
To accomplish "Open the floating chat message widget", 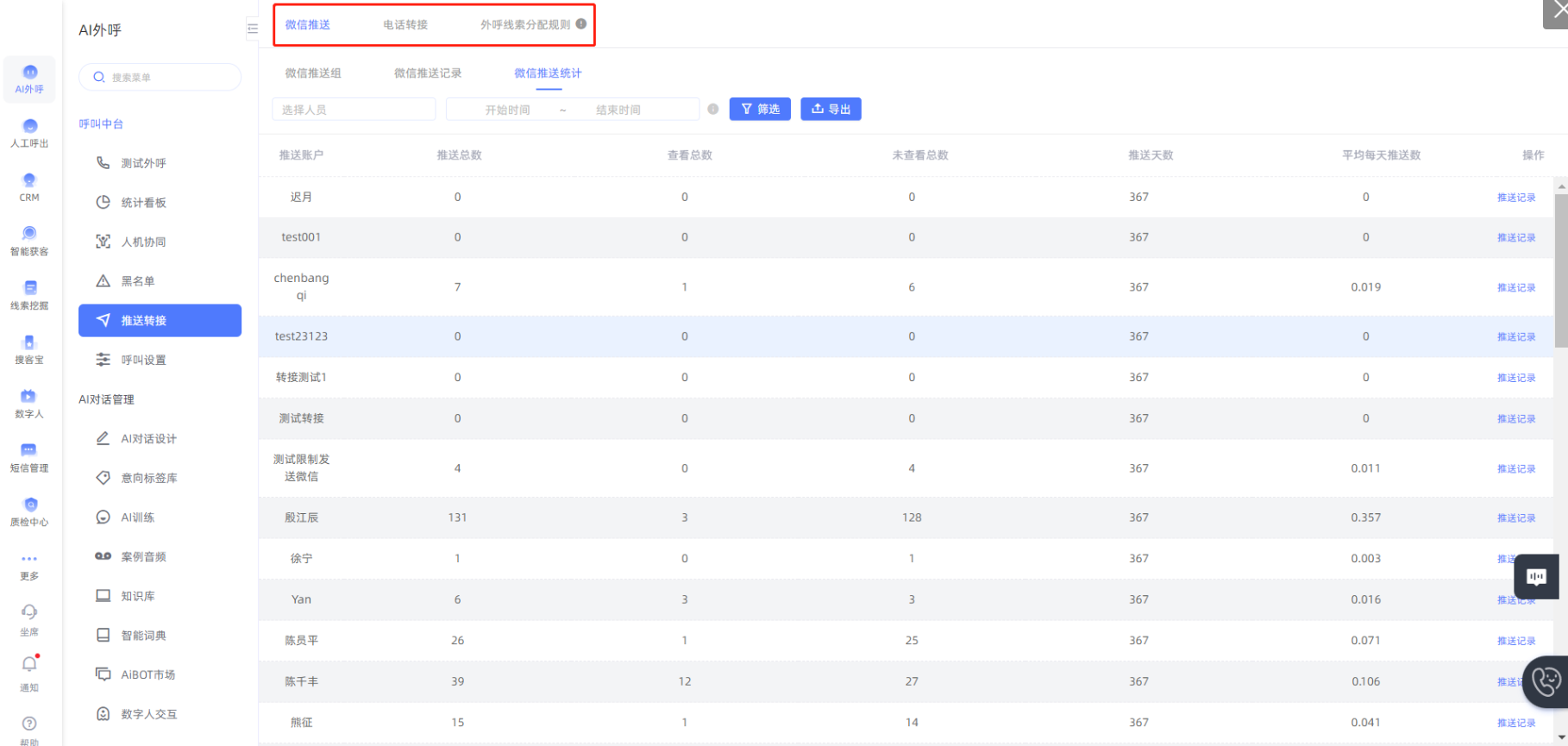I will tap(1536, 576).
